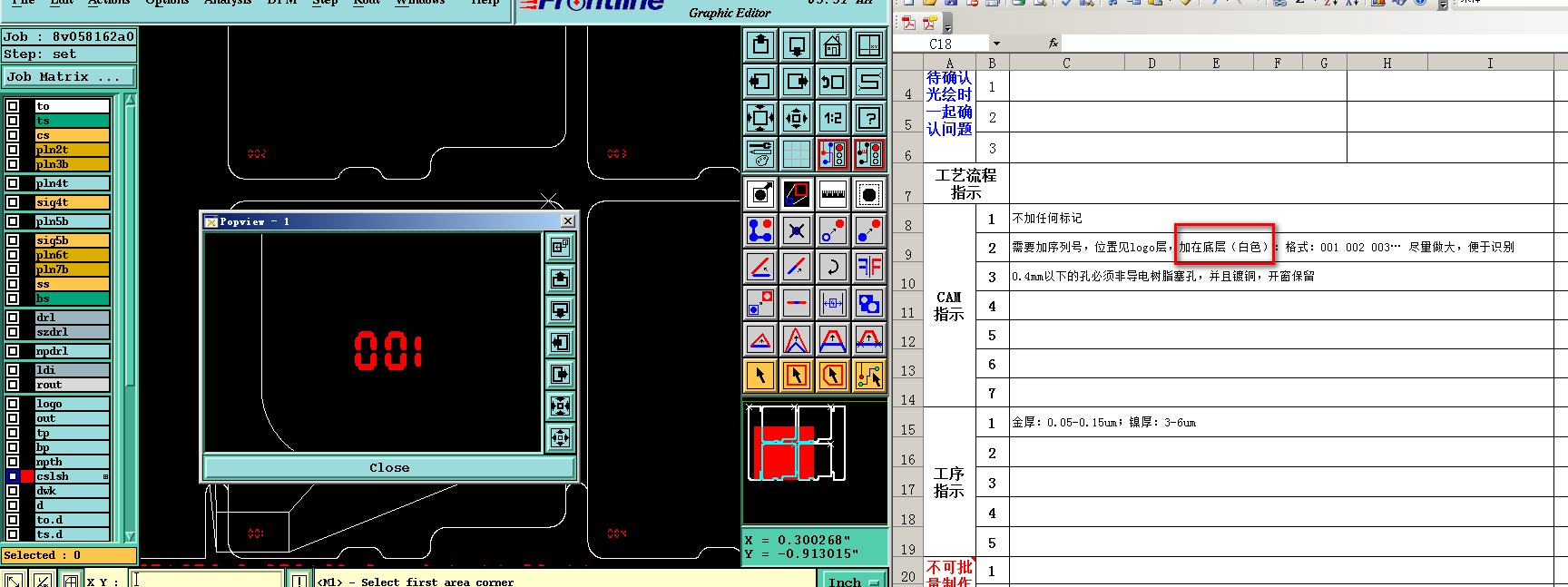Screen dimensions: 1568x587
Task: Click the 'CAM 指示' merged cell
Action: [949, 306]
